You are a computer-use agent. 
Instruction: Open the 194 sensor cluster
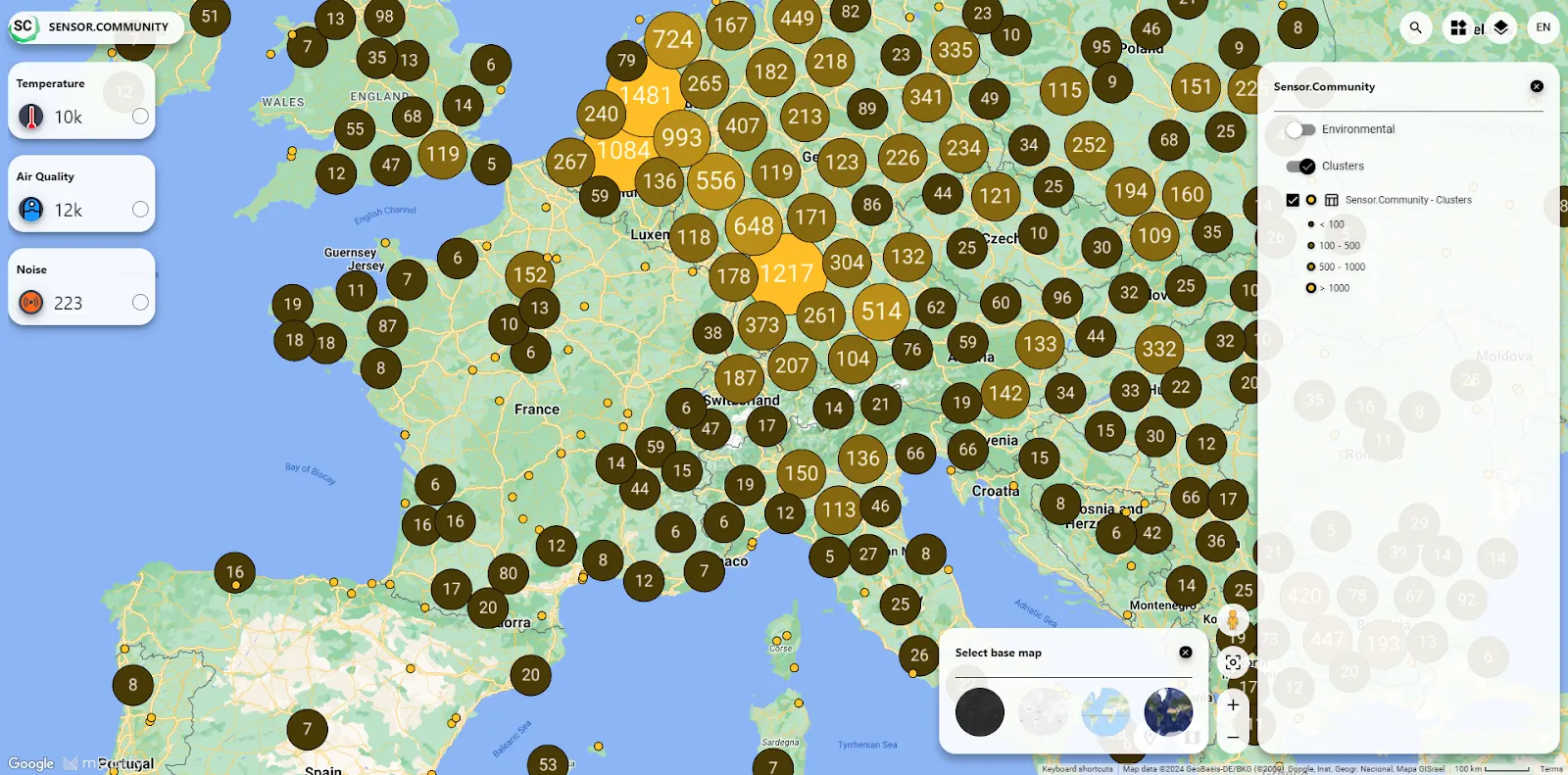1130,192
